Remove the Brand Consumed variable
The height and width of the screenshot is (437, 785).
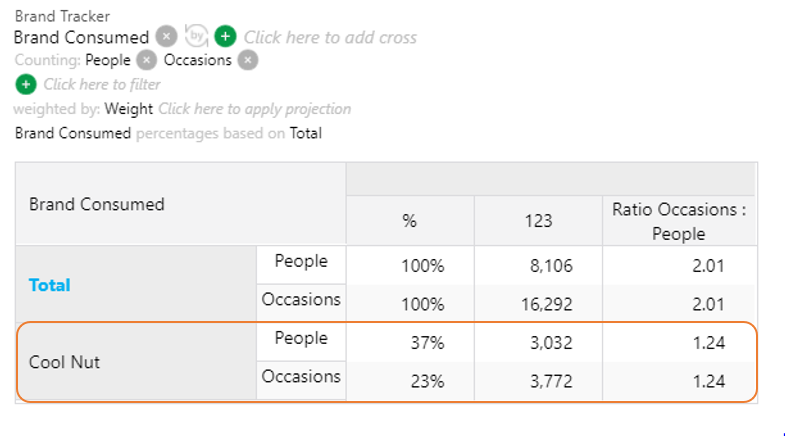coord(166,37)
